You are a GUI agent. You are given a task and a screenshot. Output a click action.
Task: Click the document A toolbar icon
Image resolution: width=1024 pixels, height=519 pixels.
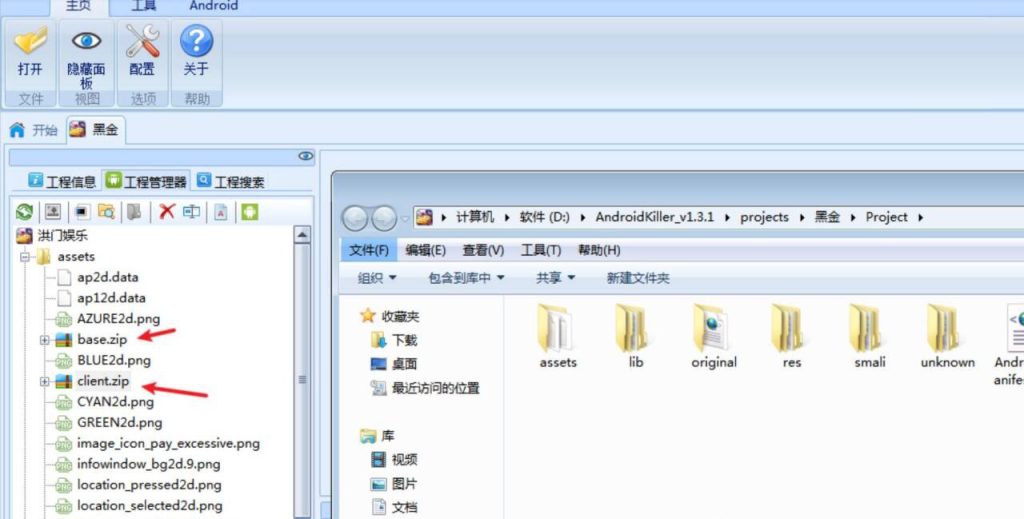click(x=221, y=212)
